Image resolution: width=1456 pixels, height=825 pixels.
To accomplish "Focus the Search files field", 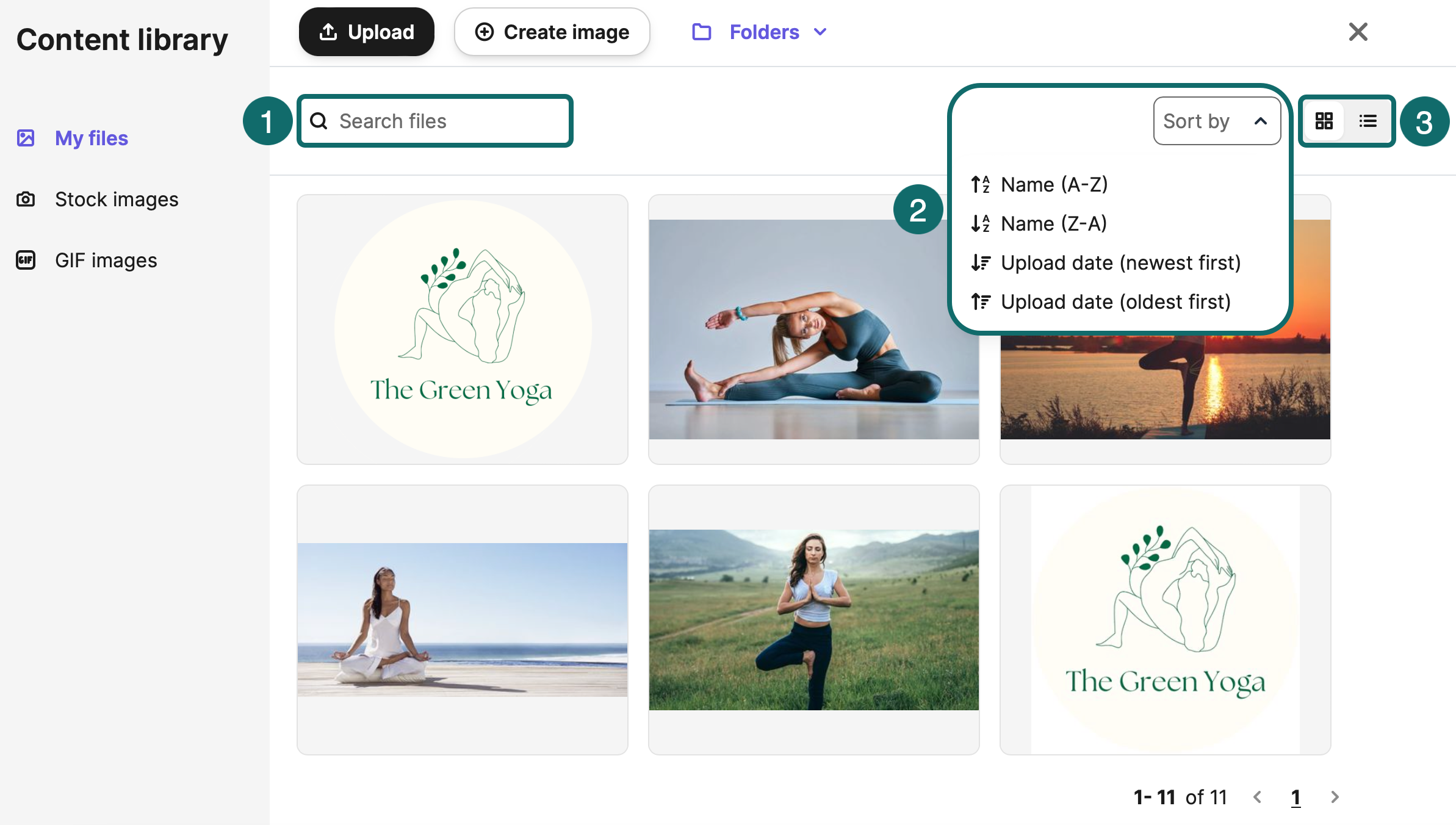I will [x=434, y=121].
